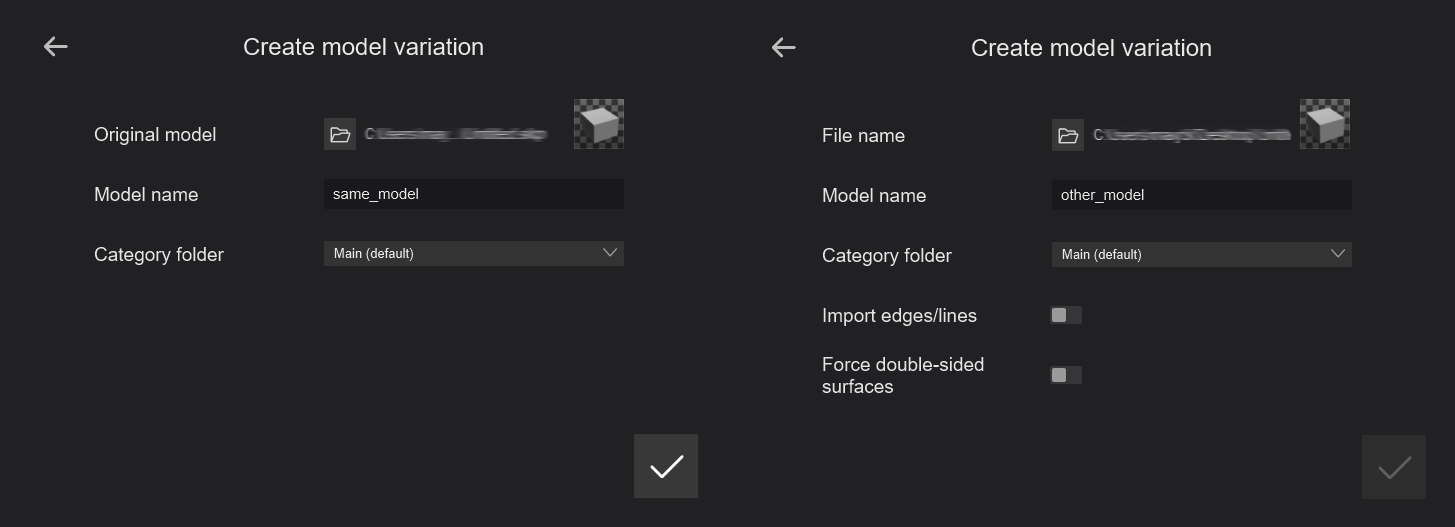Go back from the Original model panel
The height and width of the screenshot is (527, 1455).
click(x=56, y=46)
